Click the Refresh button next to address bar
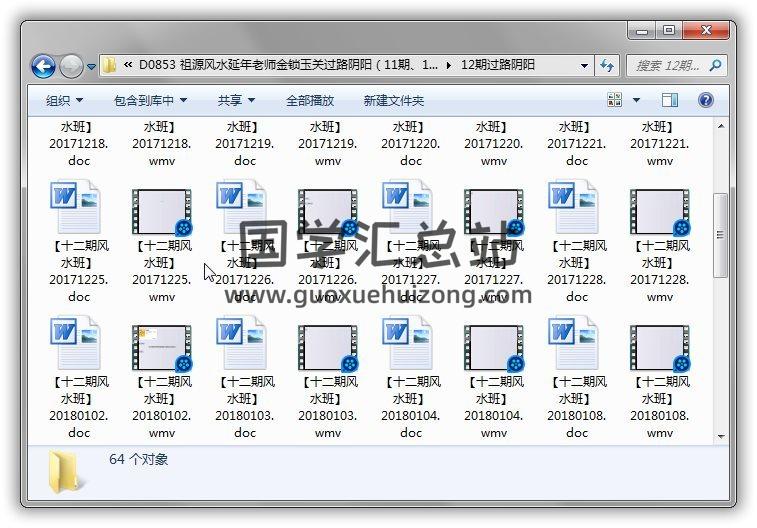The width and height of the screenshot is (757, 528). (606, 65)
